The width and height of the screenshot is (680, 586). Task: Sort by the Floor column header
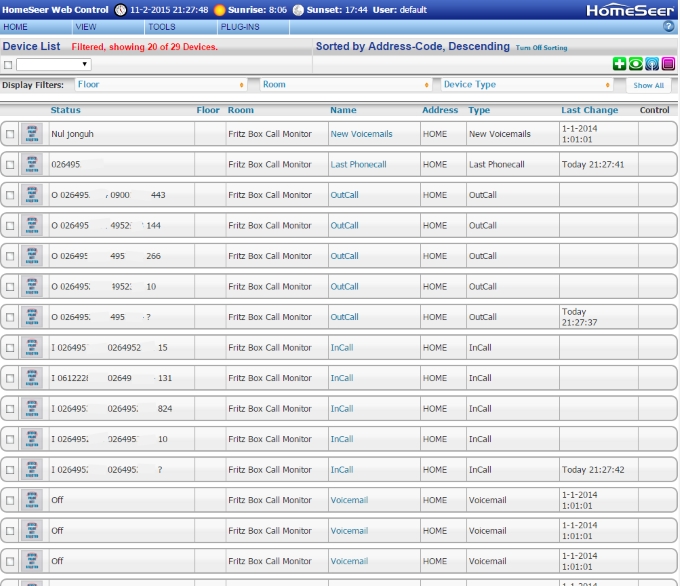point(208,110)
